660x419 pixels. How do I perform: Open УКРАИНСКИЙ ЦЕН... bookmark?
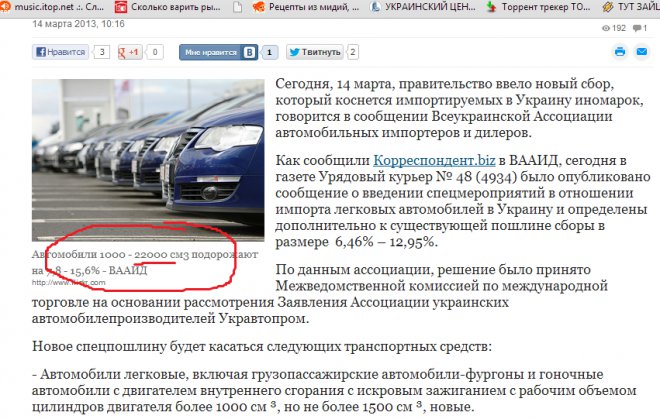coord(423,7)
